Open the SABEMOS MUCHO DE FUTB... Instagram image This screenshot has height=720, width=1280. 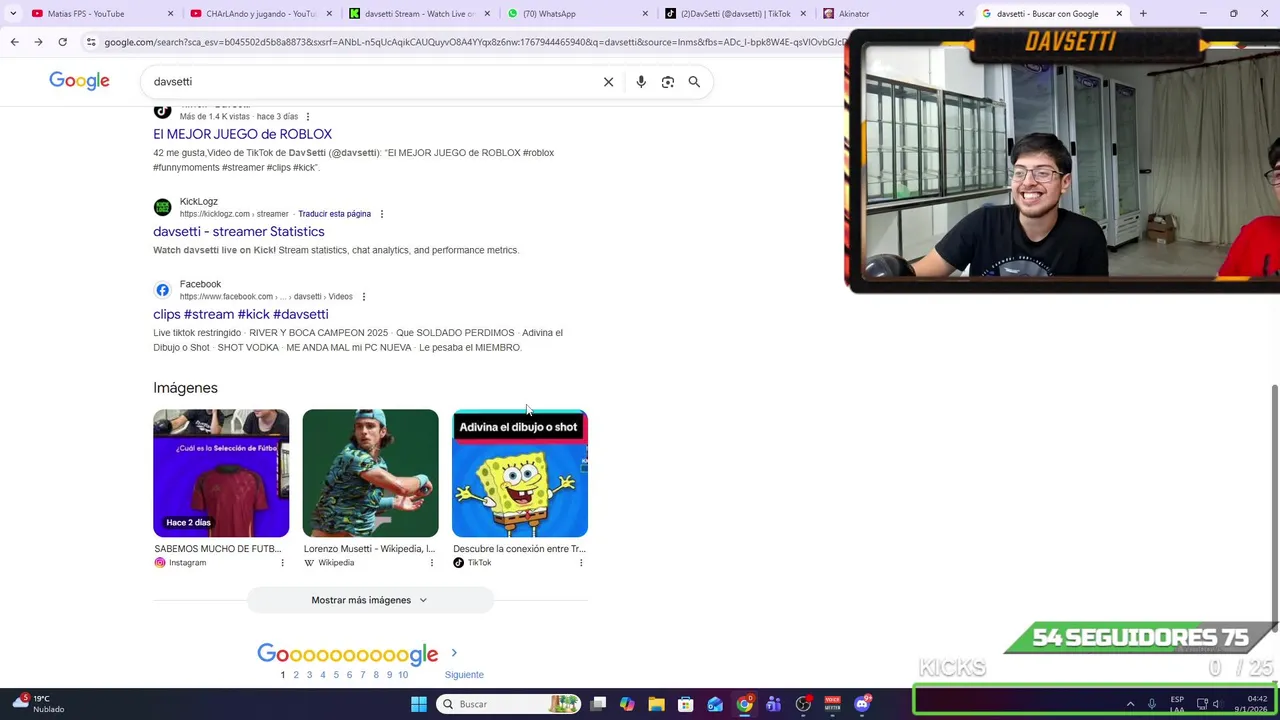point(221,473)
